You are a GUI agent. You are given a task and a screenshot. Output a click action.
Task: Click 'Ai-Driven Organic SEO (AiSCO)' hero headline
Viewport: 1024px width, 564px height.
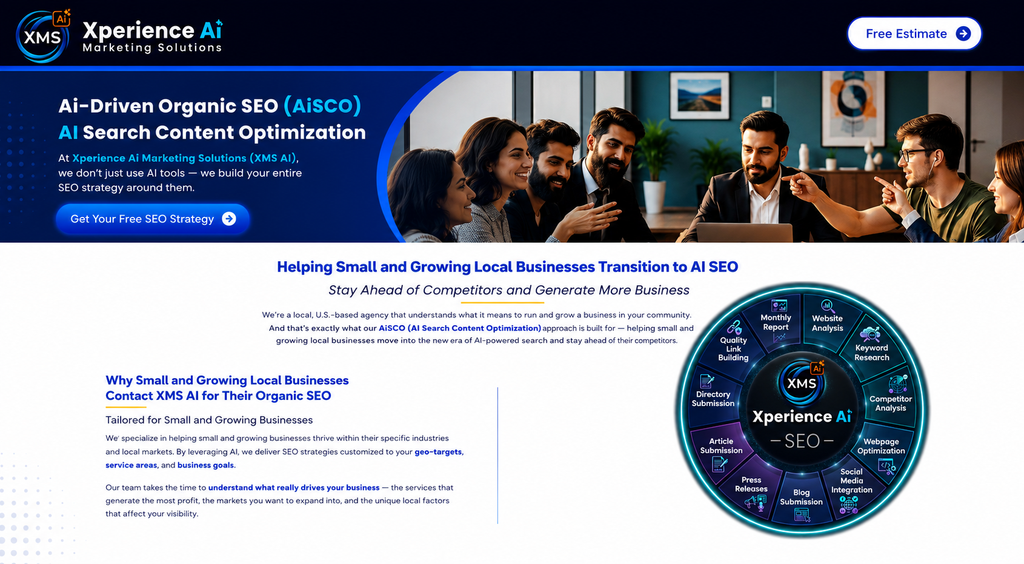pos(210,106)
